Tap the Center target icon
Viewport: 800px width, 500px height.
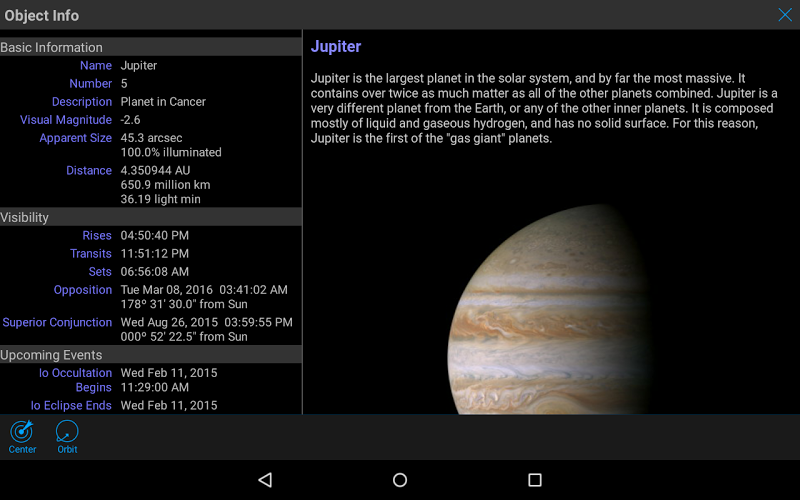tap(22, 437)
